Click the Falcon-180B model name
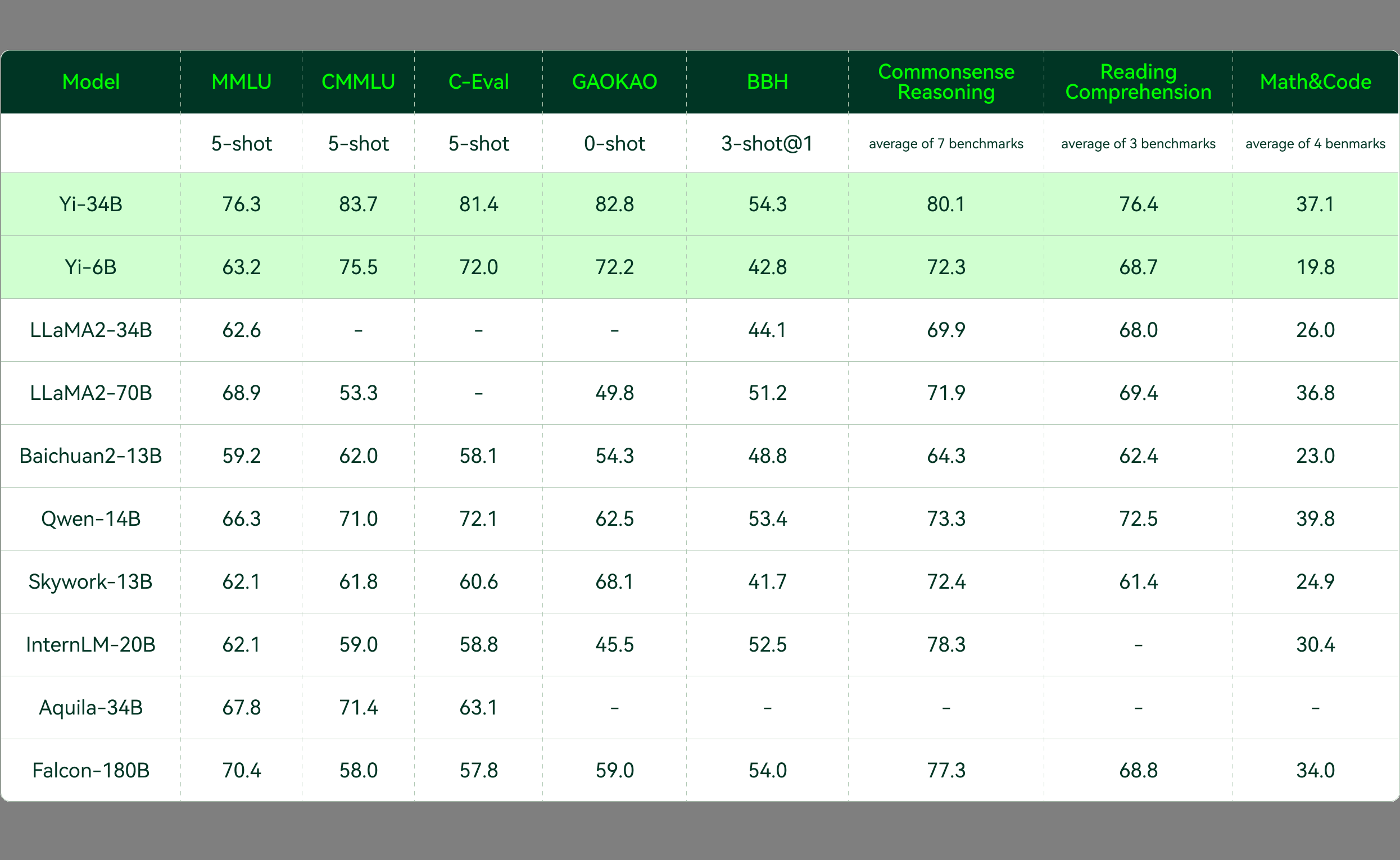The width and height of the screenshot is (1400, 860). (90, 771)
